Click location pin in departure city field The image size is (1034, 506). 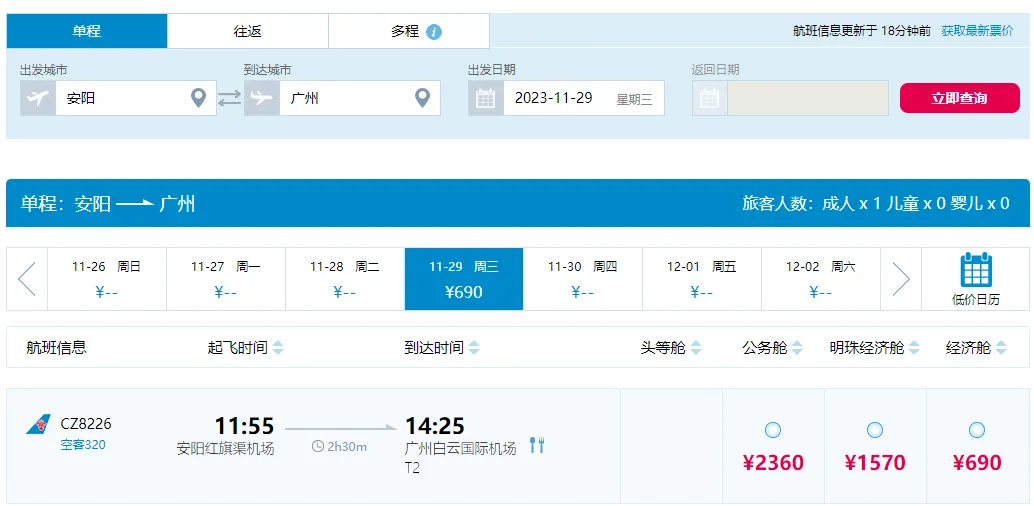coord(198,98)
